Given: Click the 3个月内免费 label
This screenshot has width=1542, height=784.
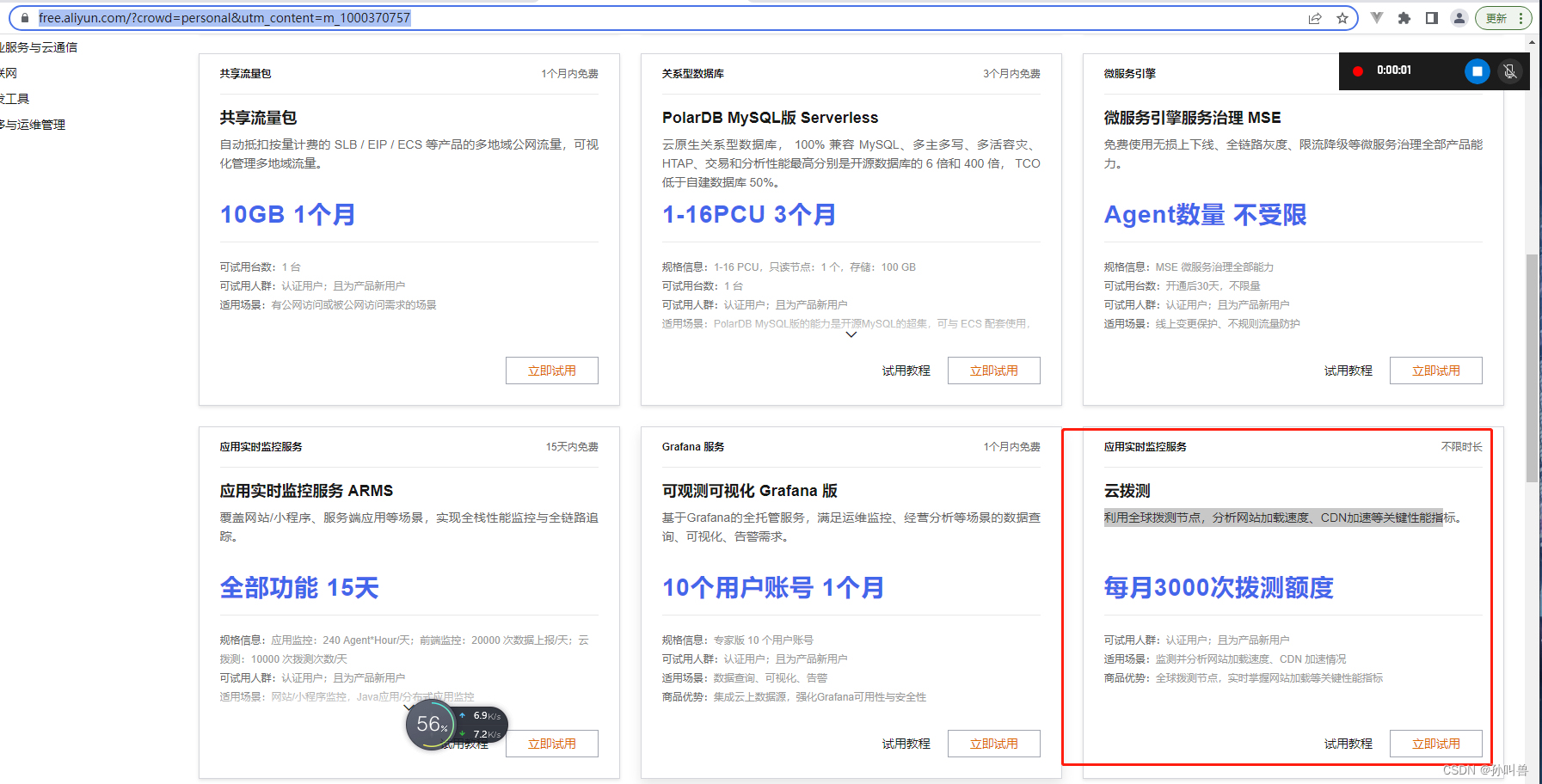Looking at the screenshot, I should pyautogui.click(x=1011, y=74).
